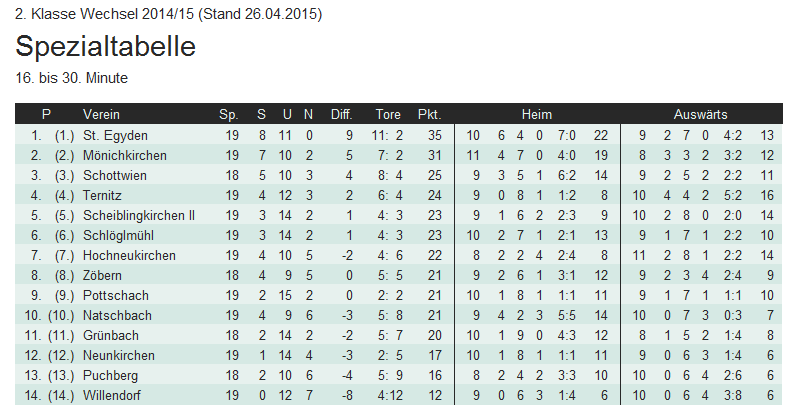Image resolution: width=797 pixels, height=412 pixels.
Task: Select the Sp. column header
Action: coord(229,114)
